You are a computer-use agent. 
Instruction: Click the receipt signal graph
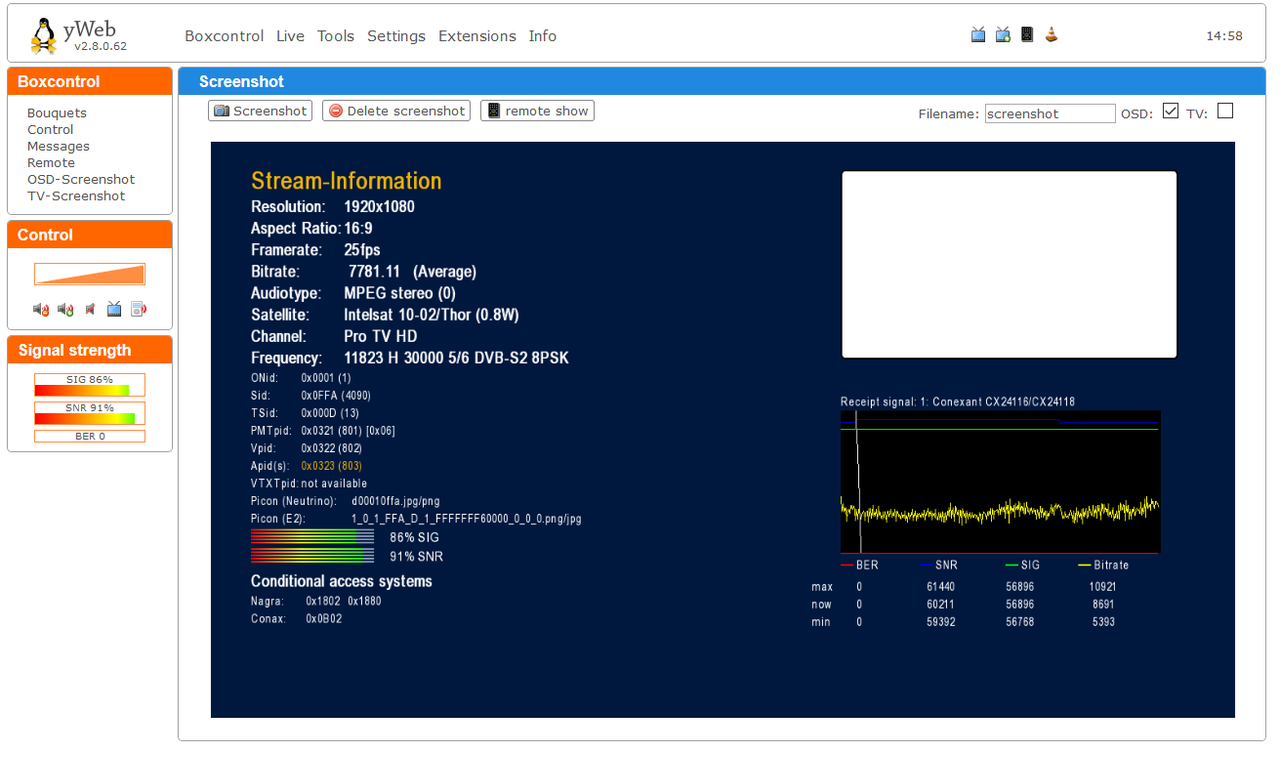(1000, 481)
